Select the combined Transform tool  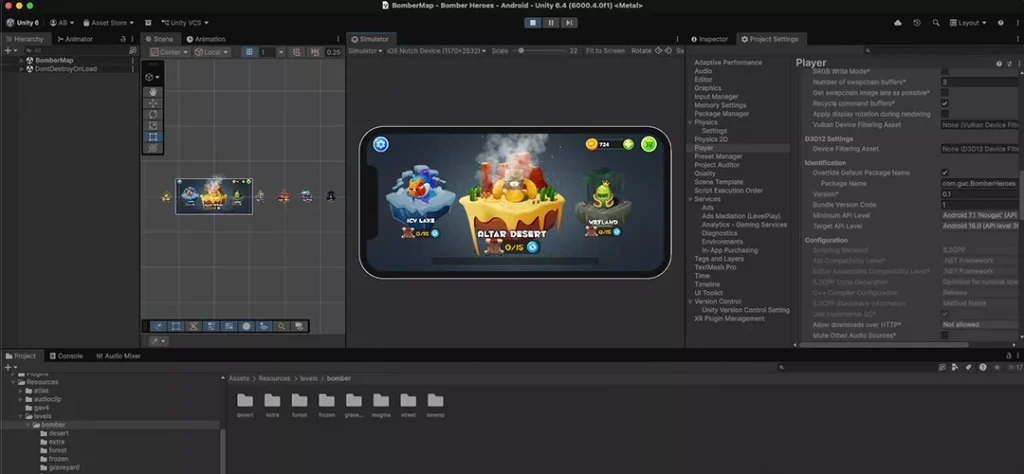[x=153, y=148]
